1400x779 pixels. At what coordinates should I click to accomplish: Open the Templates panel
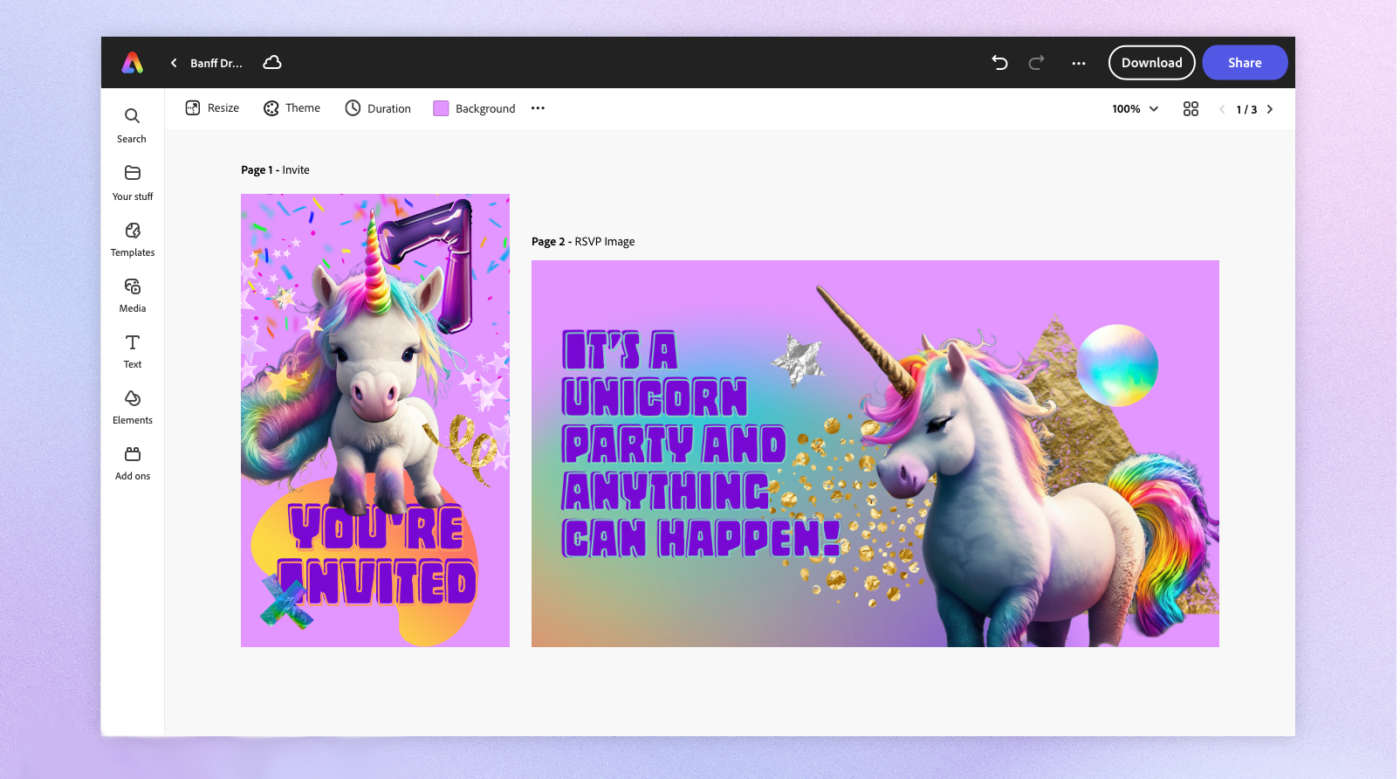132,238
